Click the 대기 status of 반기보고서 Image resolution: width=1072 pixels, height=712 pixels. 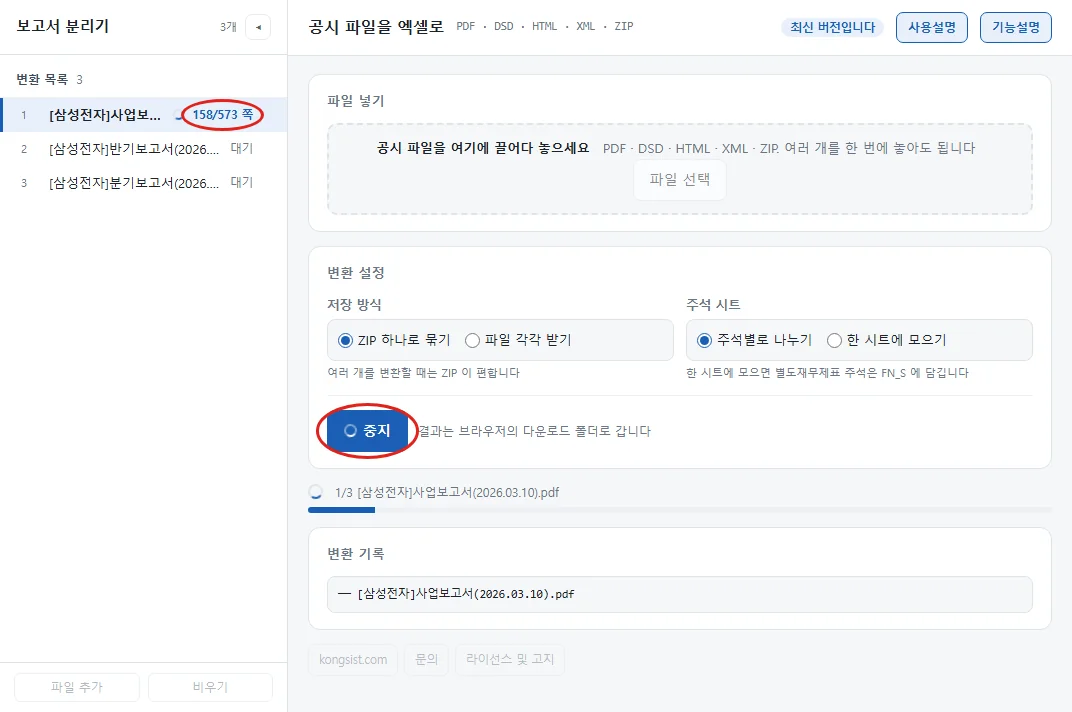(x=242, y=148)
